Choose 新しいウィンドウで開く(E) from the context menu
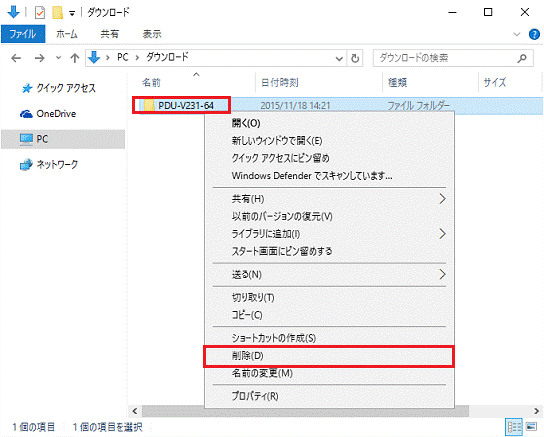 click(329, 140)
